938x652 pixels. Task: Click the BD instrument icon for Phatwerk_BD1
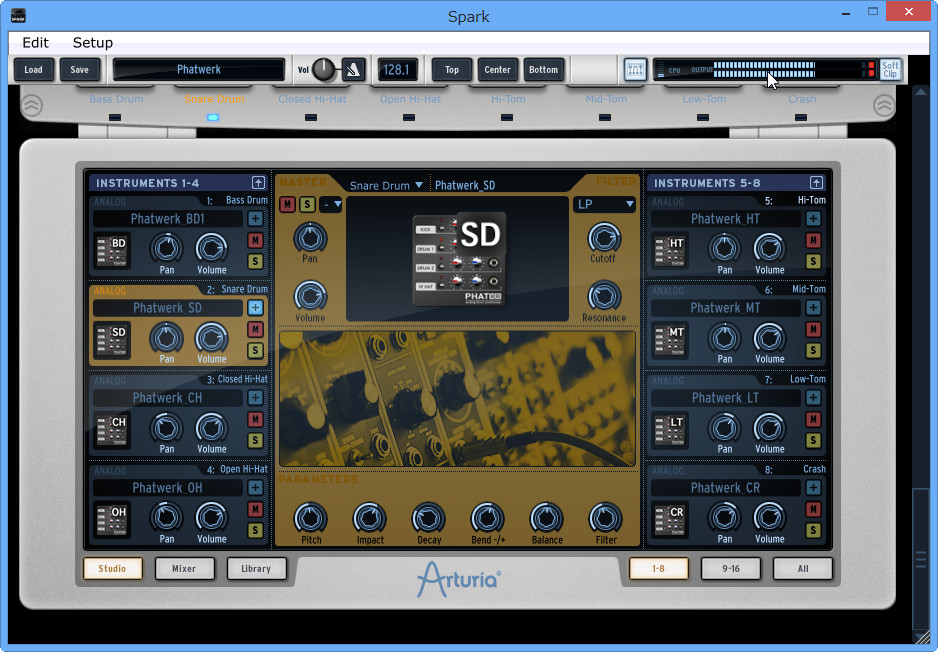click(x=112, y=251)
